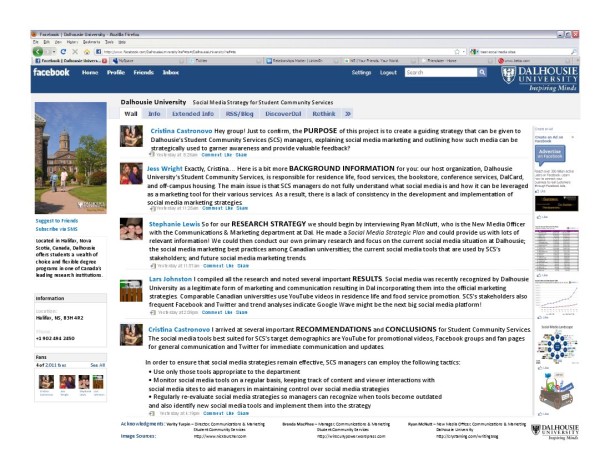This screenshot has height=471, width=610.
Task: Click See All in the Fans box
Action: 98,365
